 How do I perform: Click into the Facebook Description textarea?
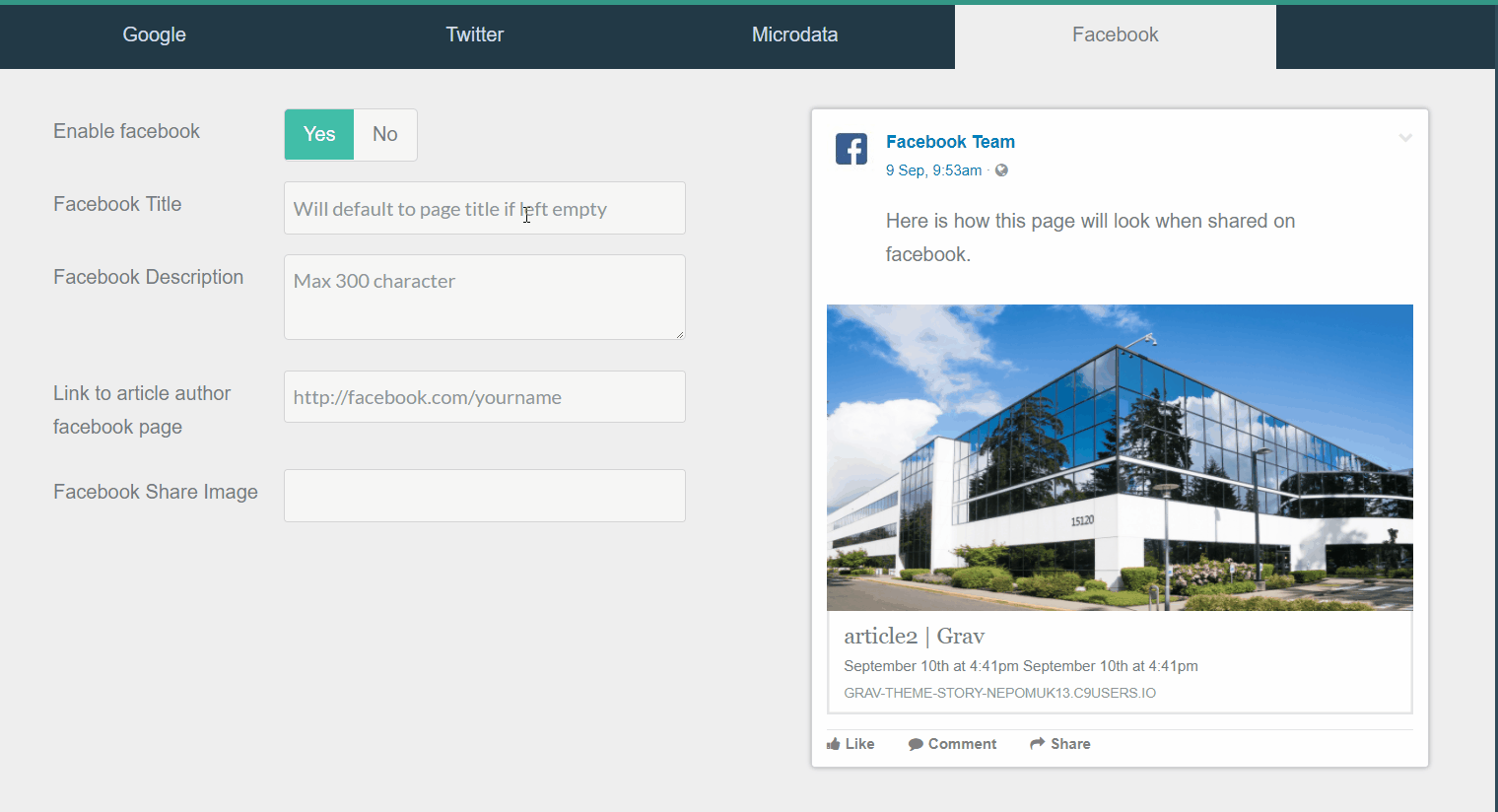pyautogui.click(x=485, y=297)
